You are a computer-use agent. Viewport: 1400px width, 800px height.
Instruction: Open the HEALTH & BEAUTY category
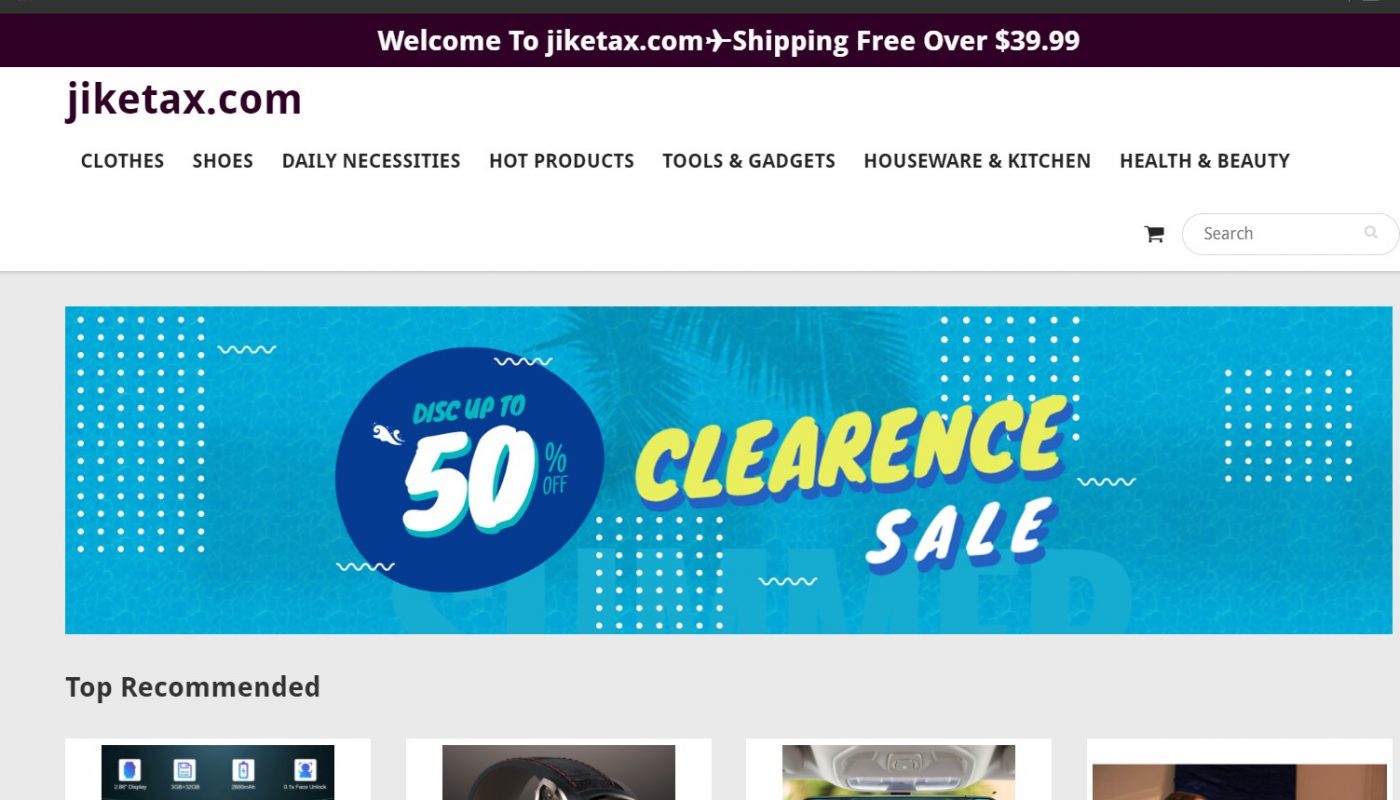tap(1204, 161)
